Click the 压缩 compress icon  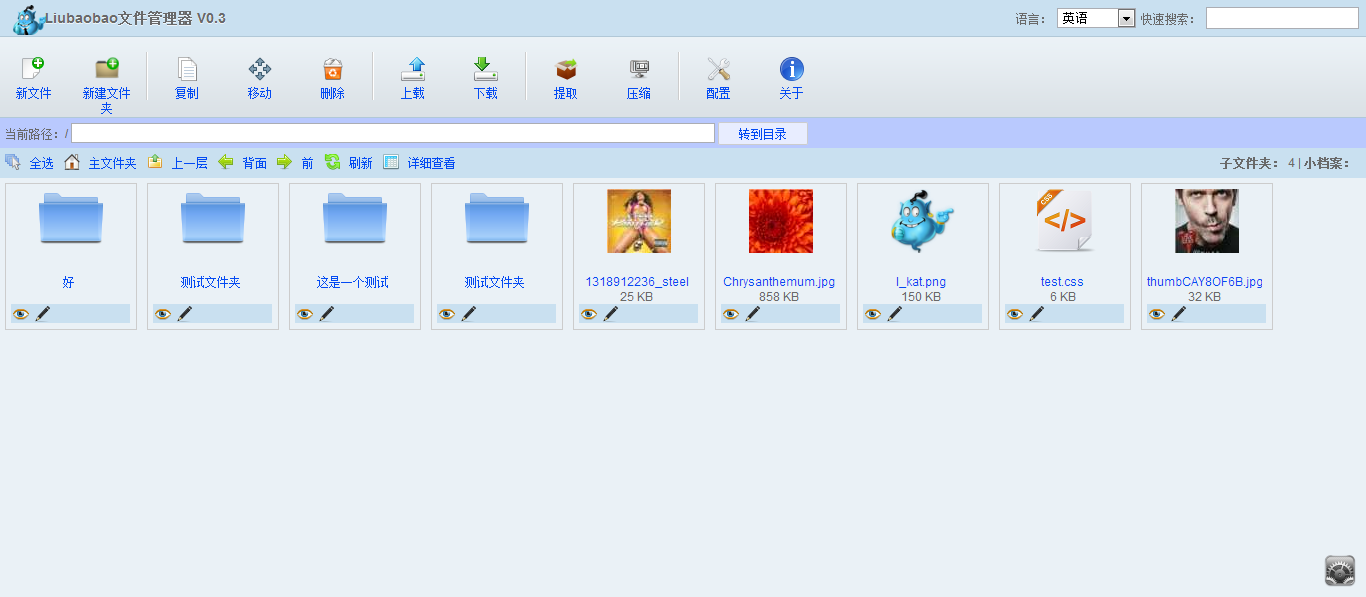pos(639,69)
